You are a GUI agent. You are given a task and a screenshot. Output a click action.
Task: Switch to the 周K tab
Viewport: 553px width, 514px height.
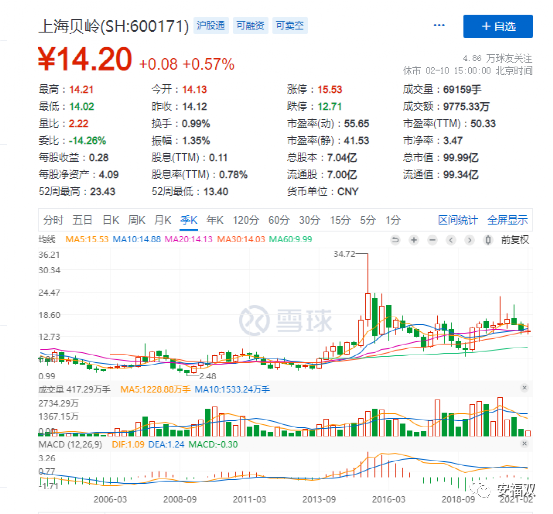pos(136,220)
